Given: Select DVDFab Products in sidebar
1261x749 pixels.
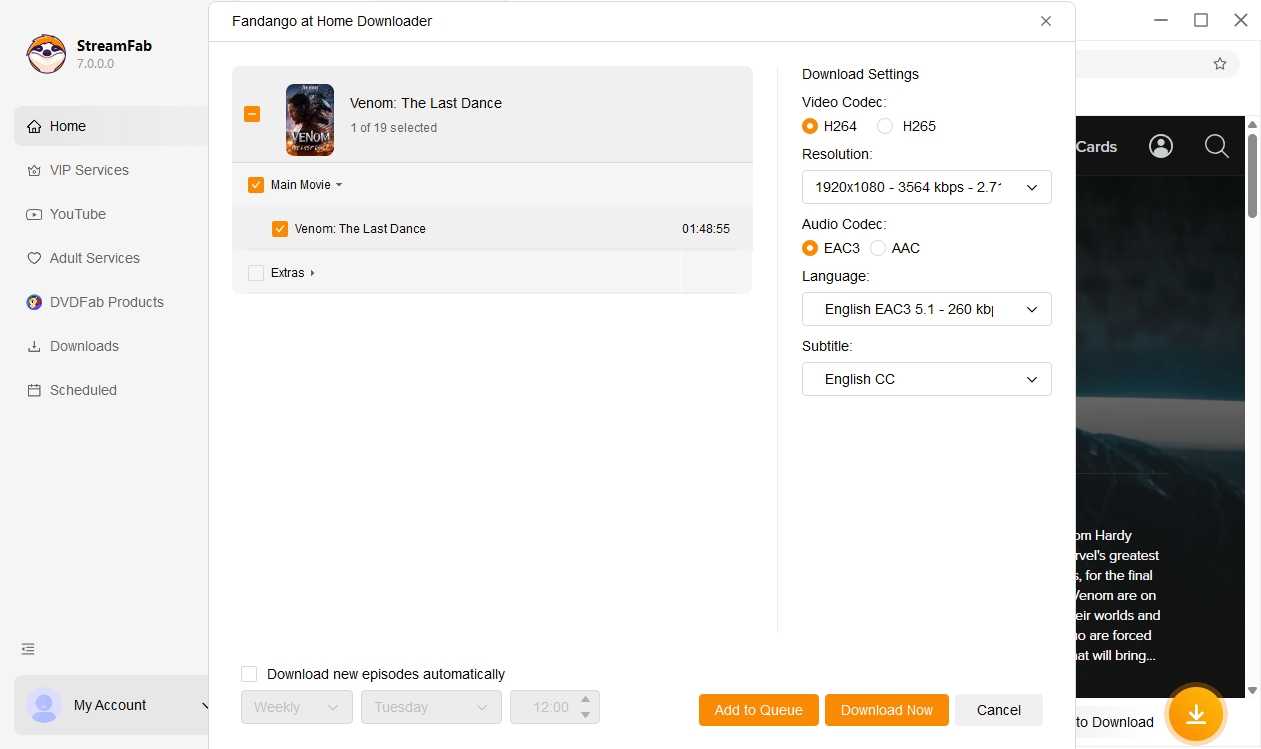Looking at the screenshot, I should (x=104, y=302).
